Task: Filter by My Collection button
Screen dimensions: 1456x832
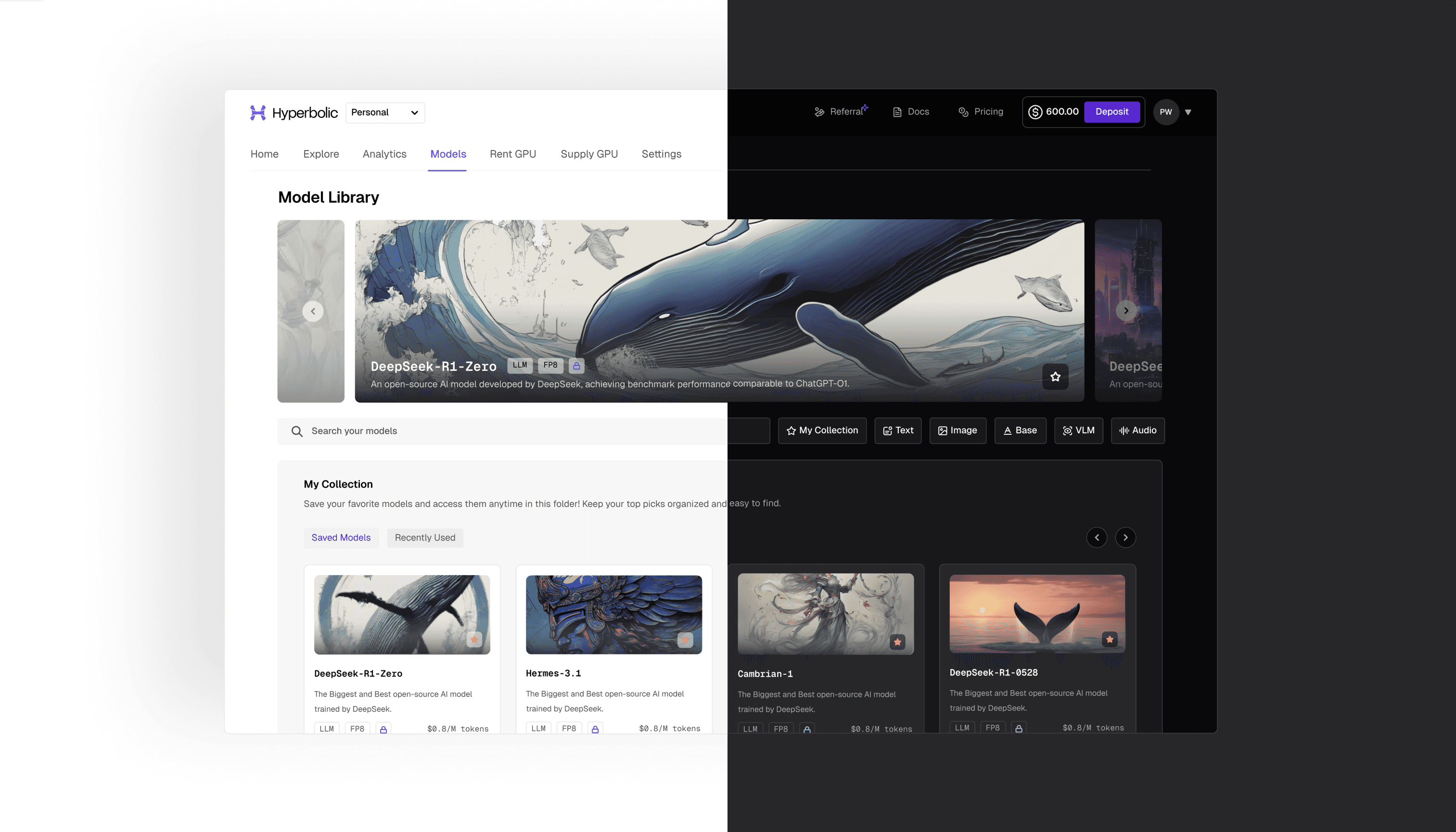Action: pos(822,430)
